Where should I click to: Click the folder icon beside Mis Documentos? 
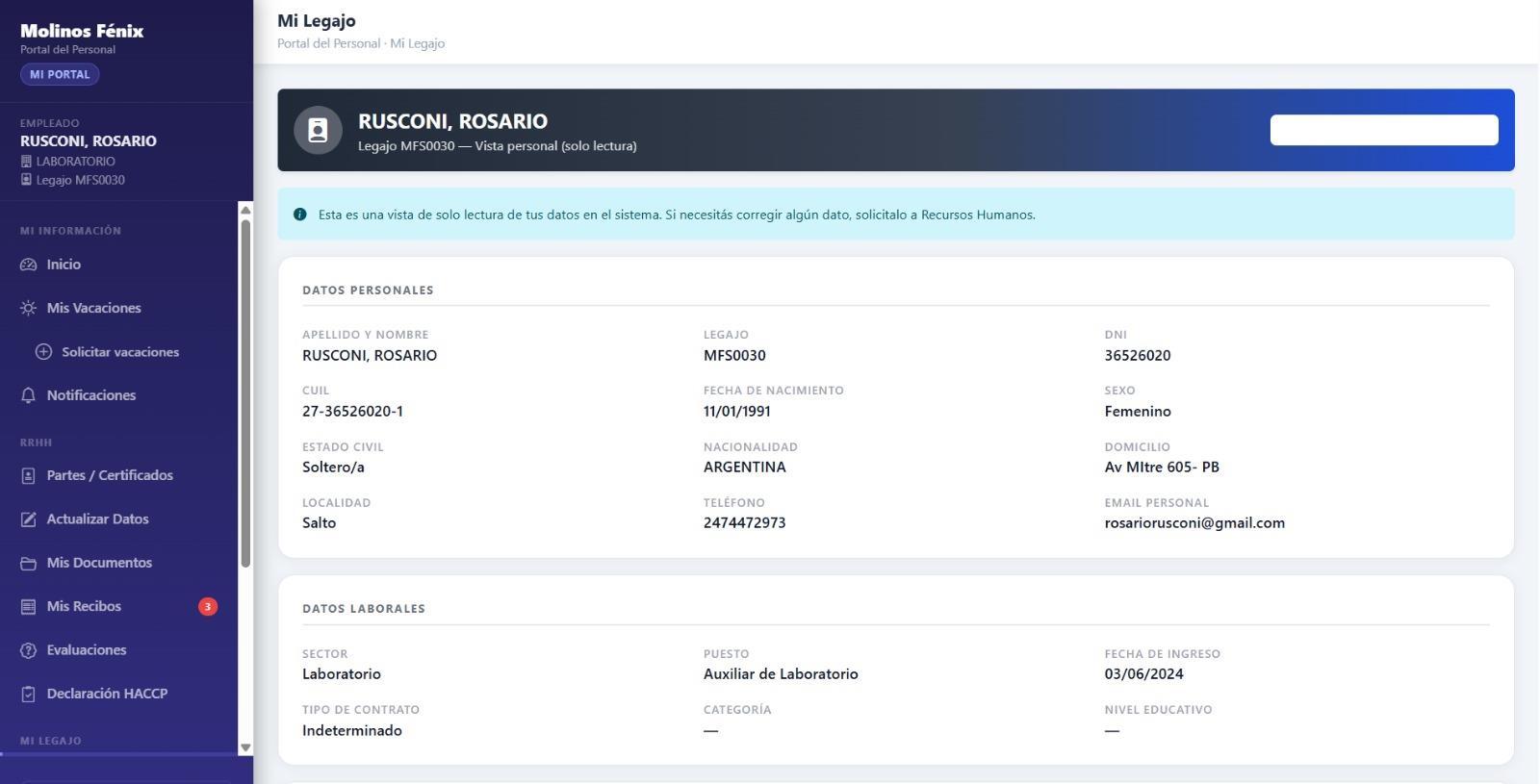pos(28,563)
